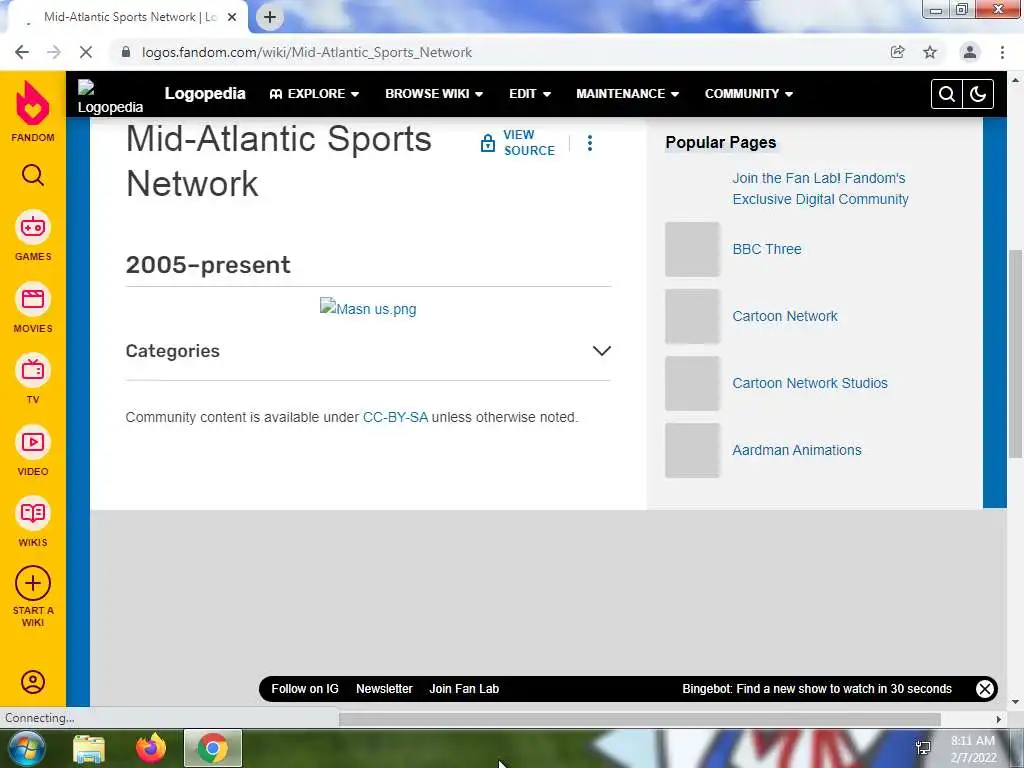Viewport: 1024px width, 768px height.
Task: Open the Wikis section icon
Action: 33,513
